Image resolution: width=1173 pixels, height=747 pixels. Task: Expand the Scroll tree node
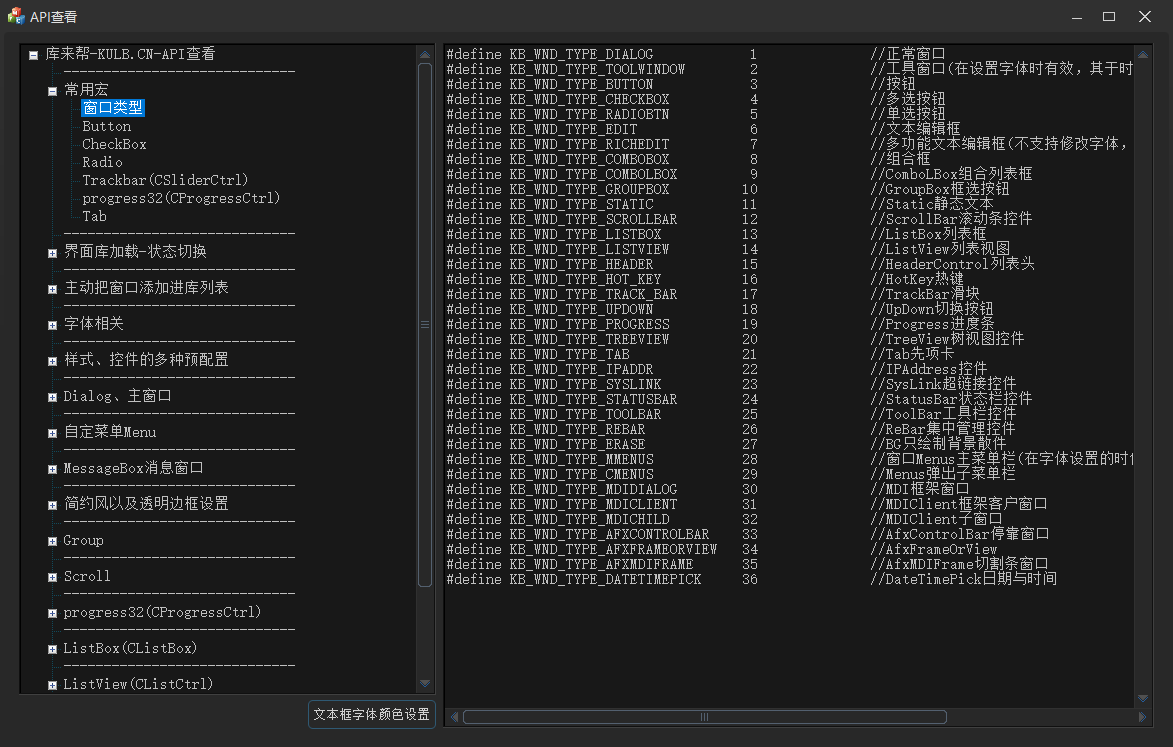tap(52, 577)
